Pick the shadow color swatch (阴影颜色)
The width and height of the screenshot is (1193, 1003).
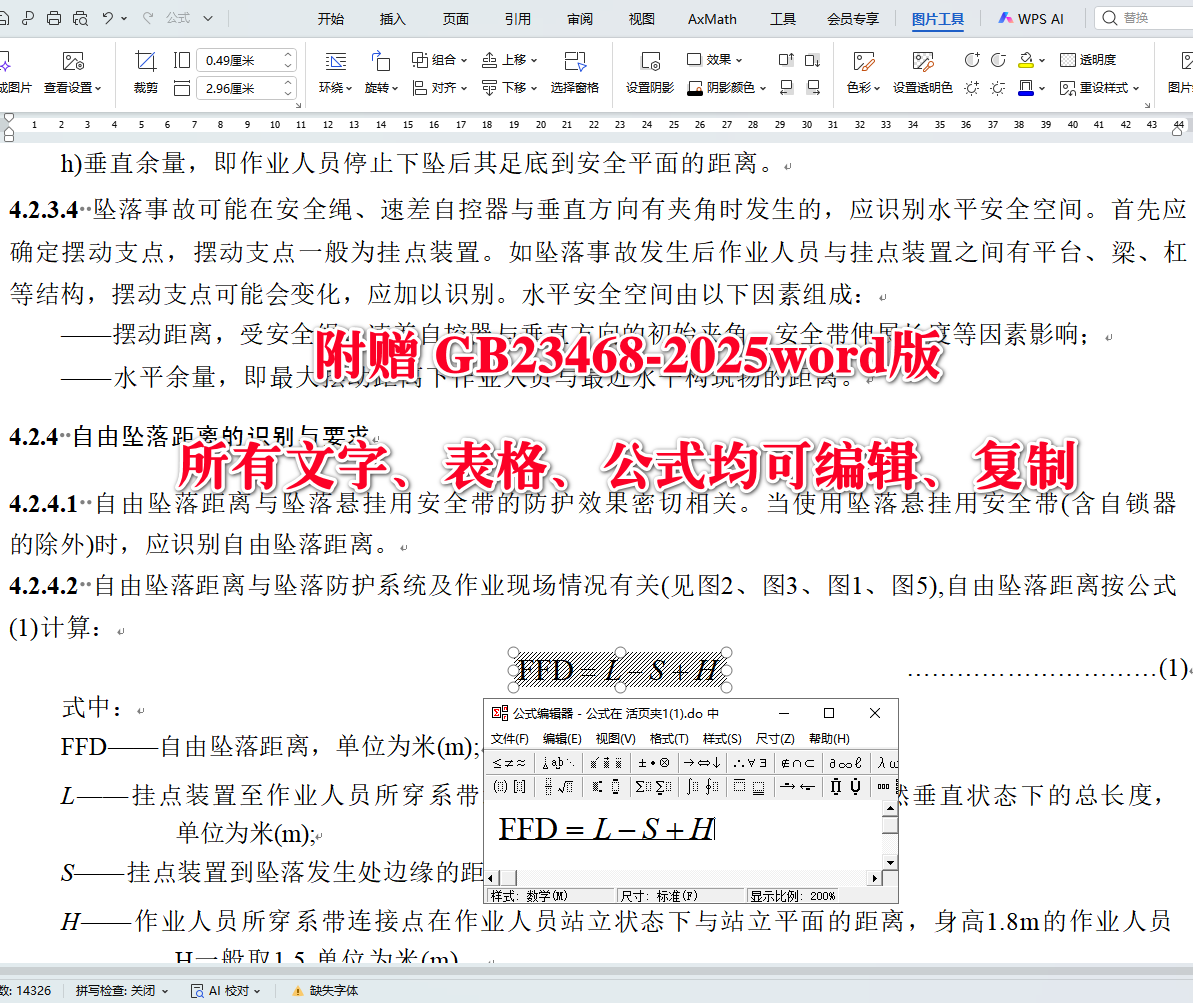coord(694,86)
